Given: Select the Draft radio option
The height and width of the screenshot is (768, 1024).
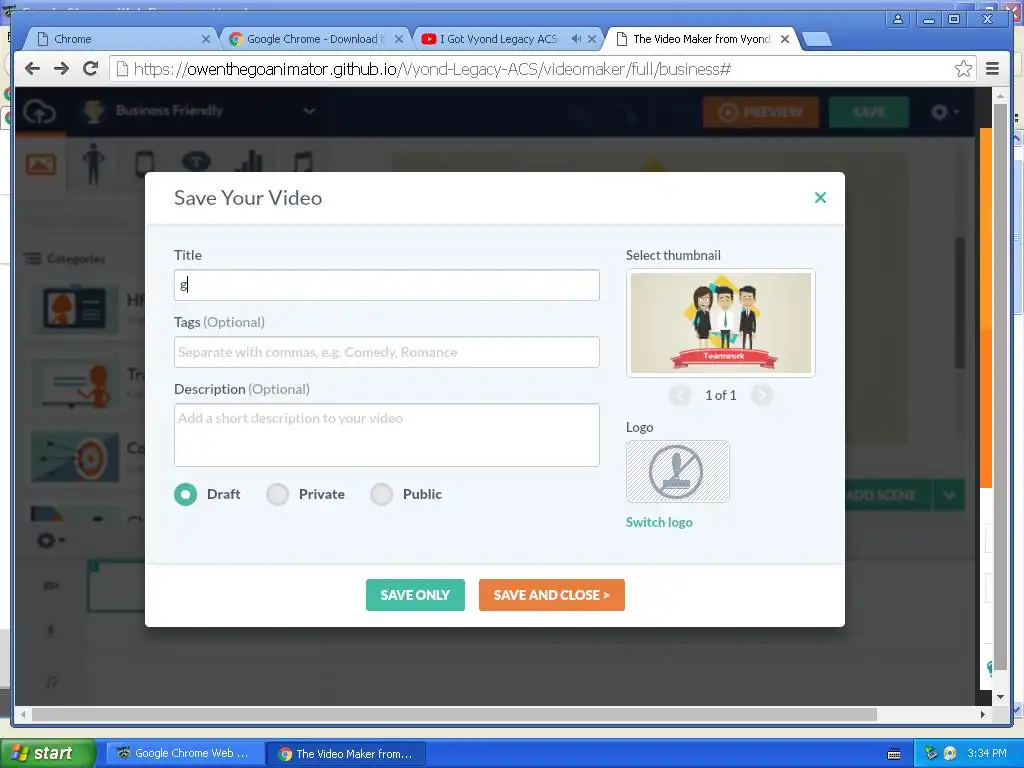Looking at the screenshot, I should click(185, 494).
